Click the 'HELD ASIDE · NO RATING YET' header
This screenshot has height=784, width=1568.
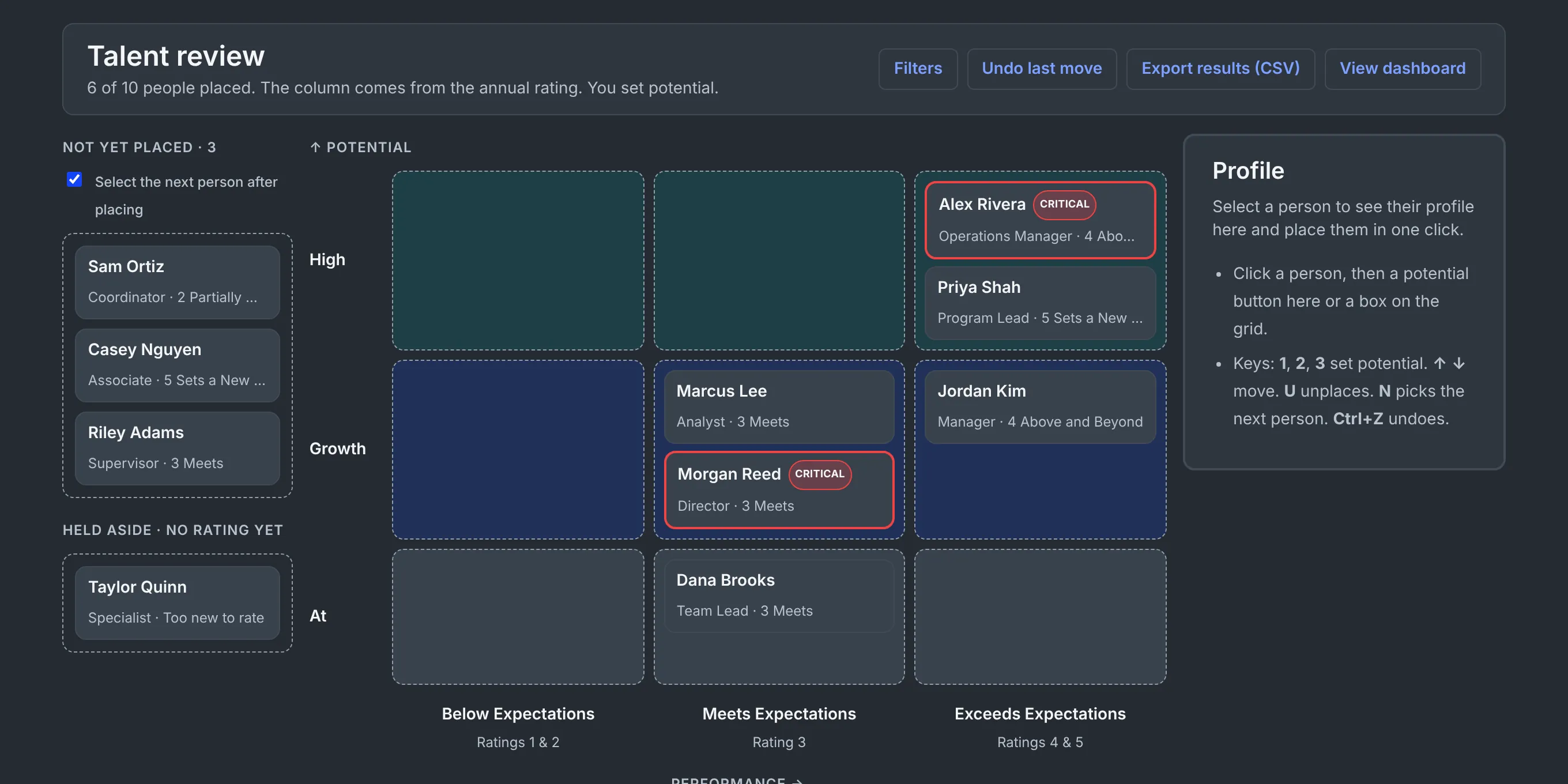tap(173, 530)
